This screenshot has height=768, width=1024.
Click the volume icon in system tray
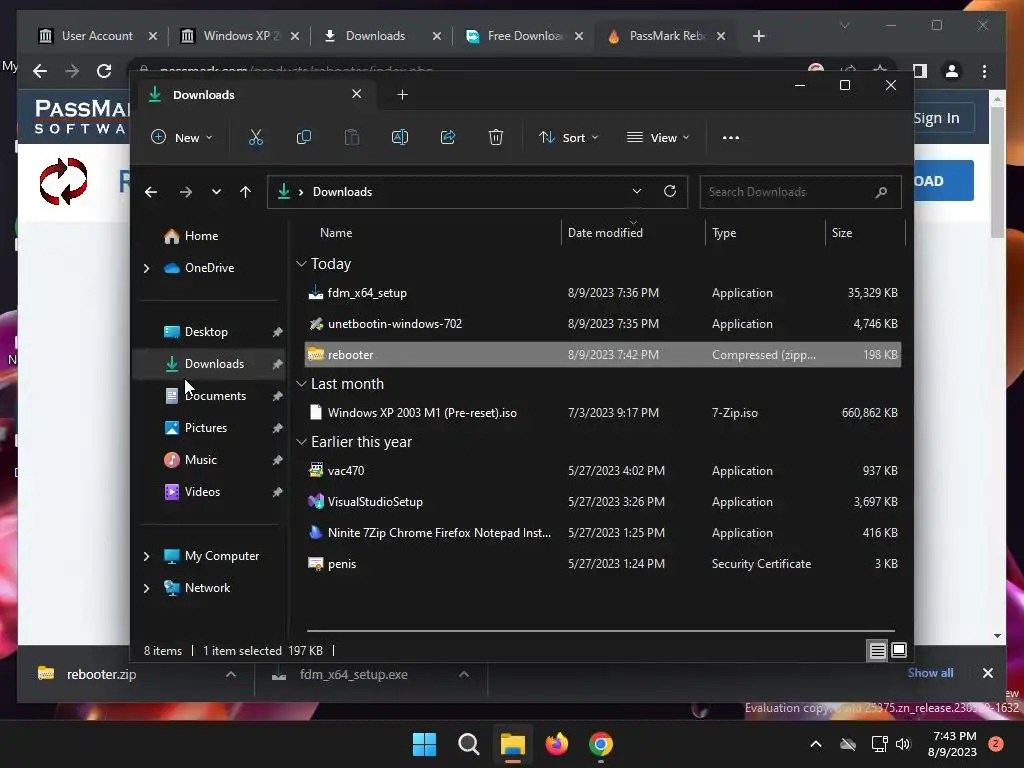(903, 744)
